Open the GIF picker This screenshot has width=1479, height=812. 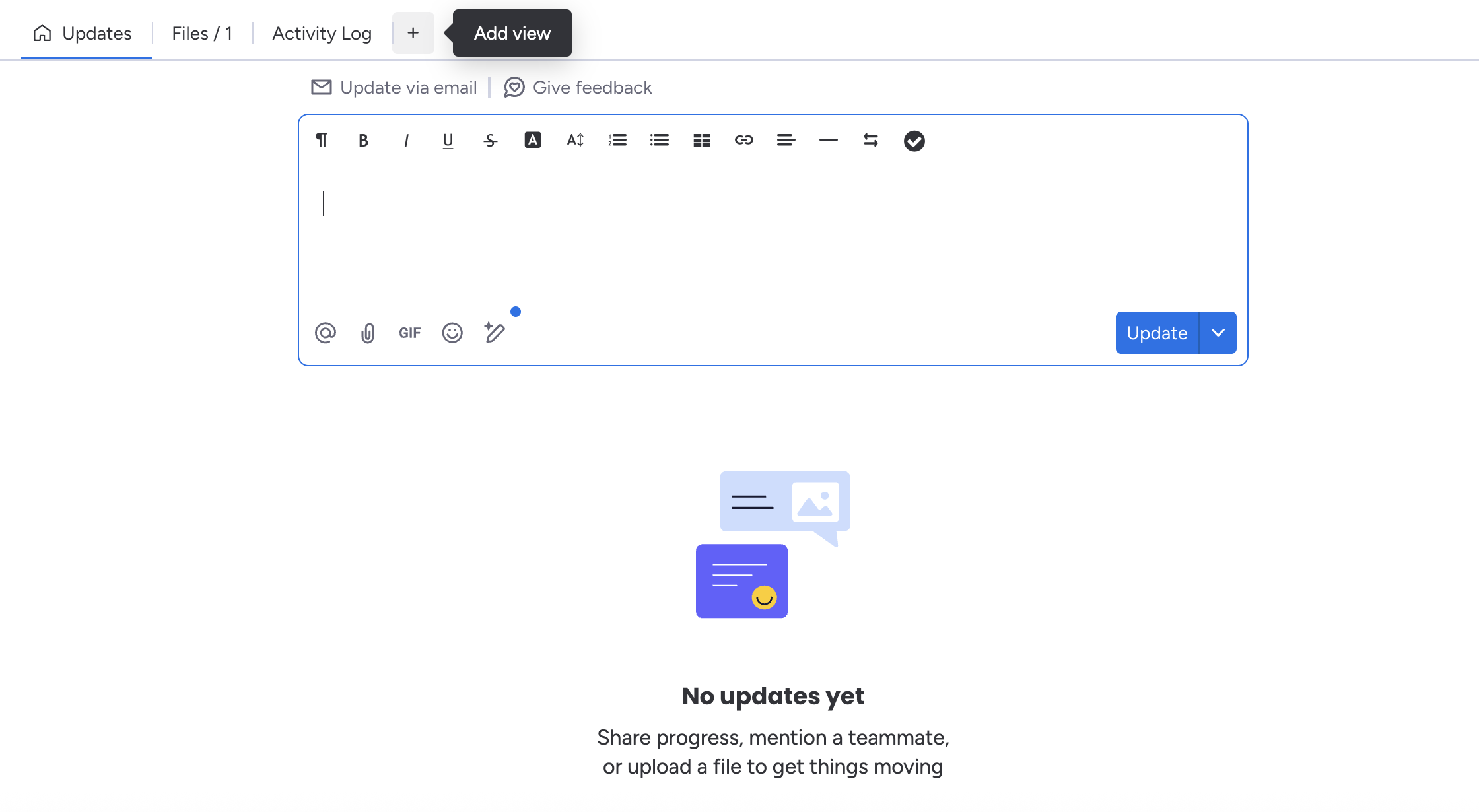(409, 333)
